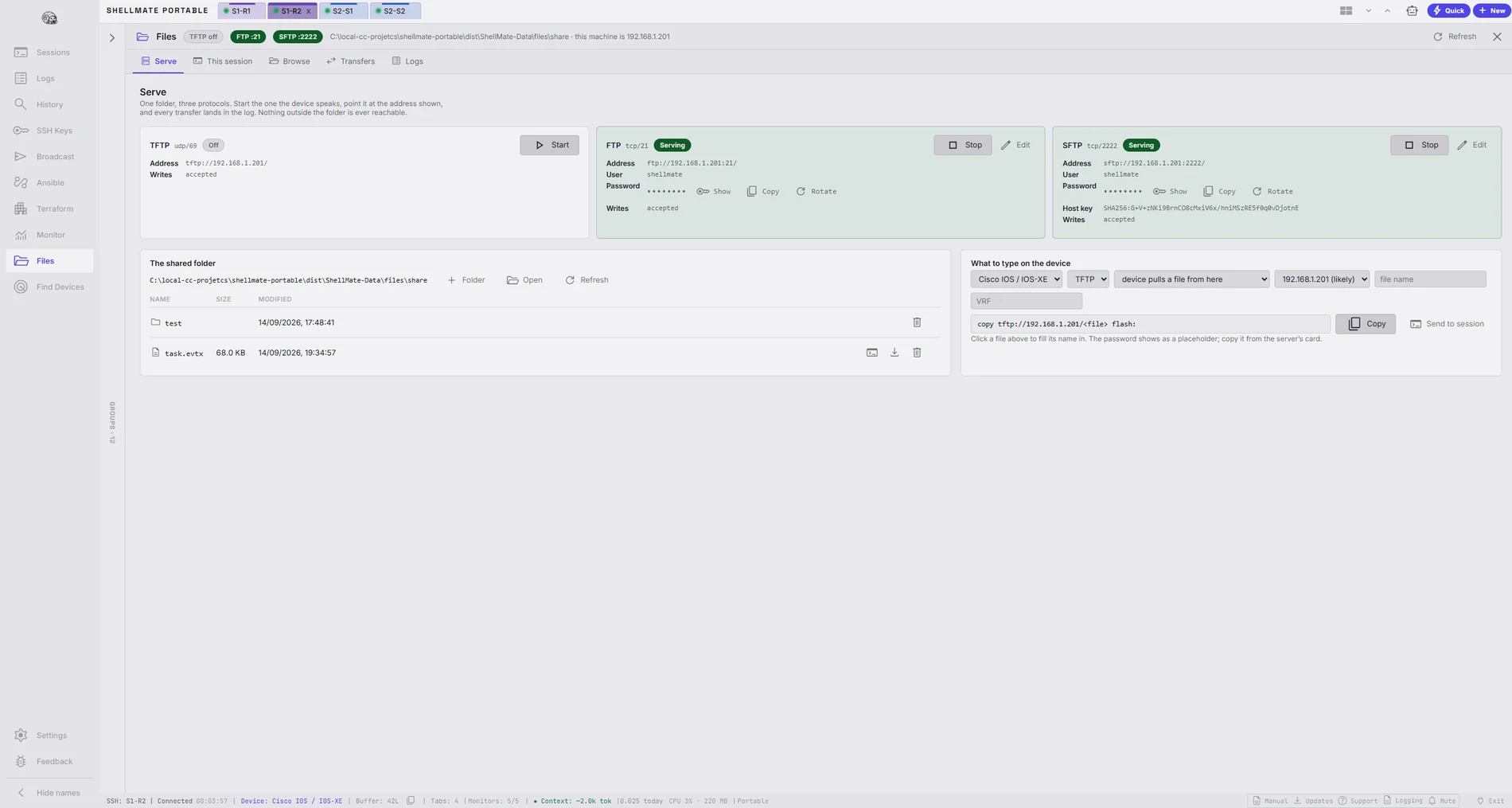Click the TFTP off status pill

(x=203, y=37)
